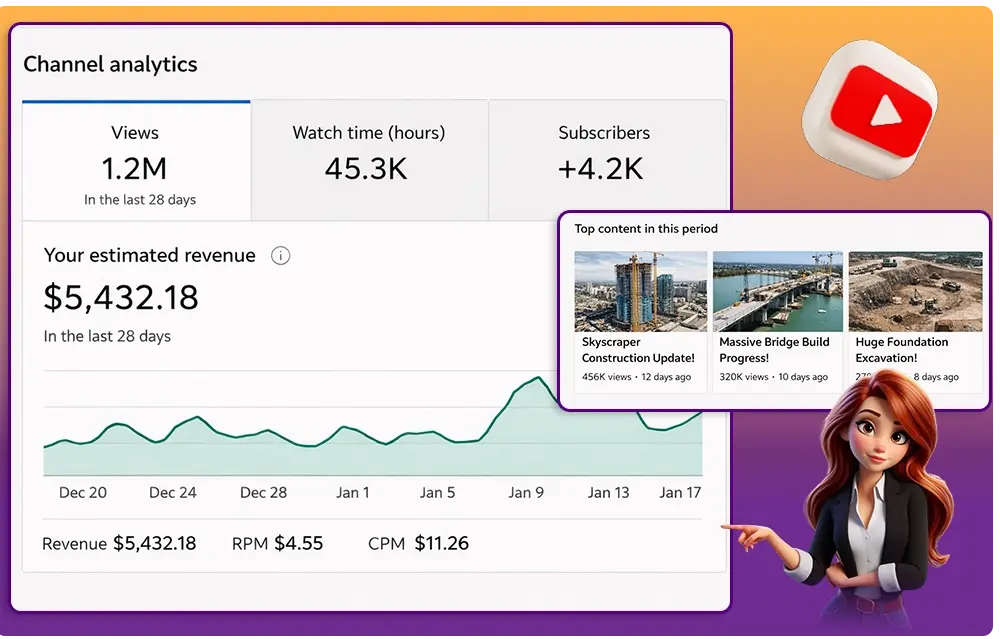Switch to the Views tab
1000x639 pixels.
tap(136, 160)
